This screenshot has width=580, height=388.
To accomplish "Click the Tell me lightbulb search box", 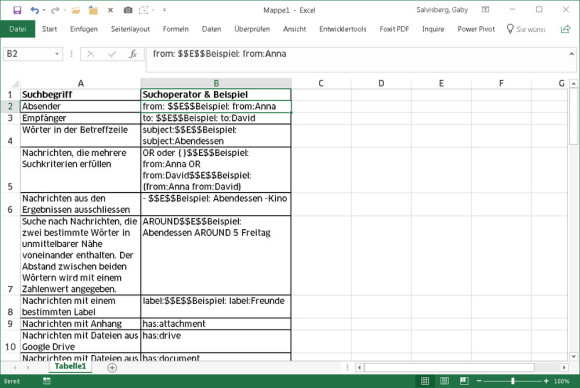I will point(526,29).
